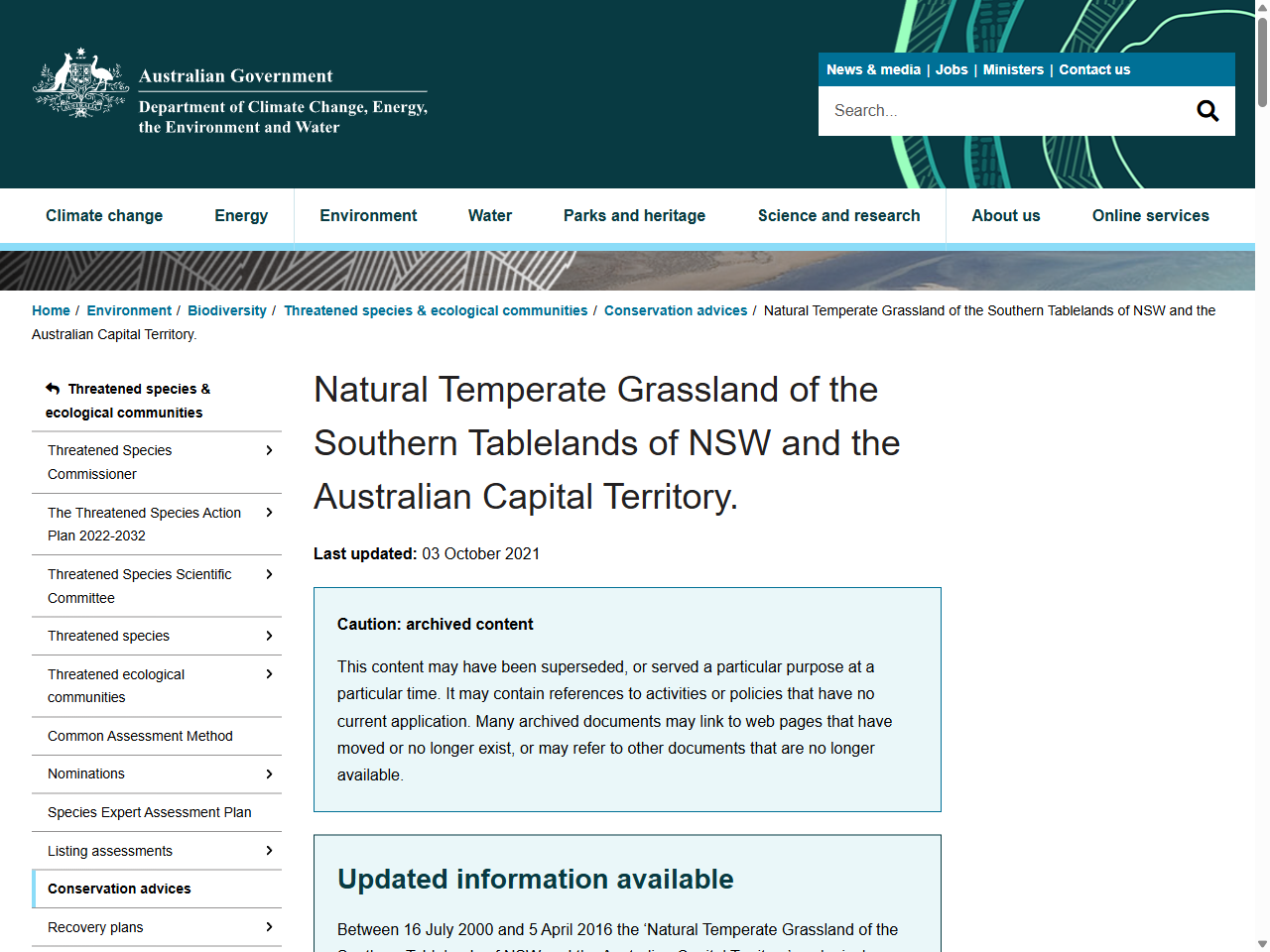
Task: Switch to the Climate change section
Action: point(104,215)
